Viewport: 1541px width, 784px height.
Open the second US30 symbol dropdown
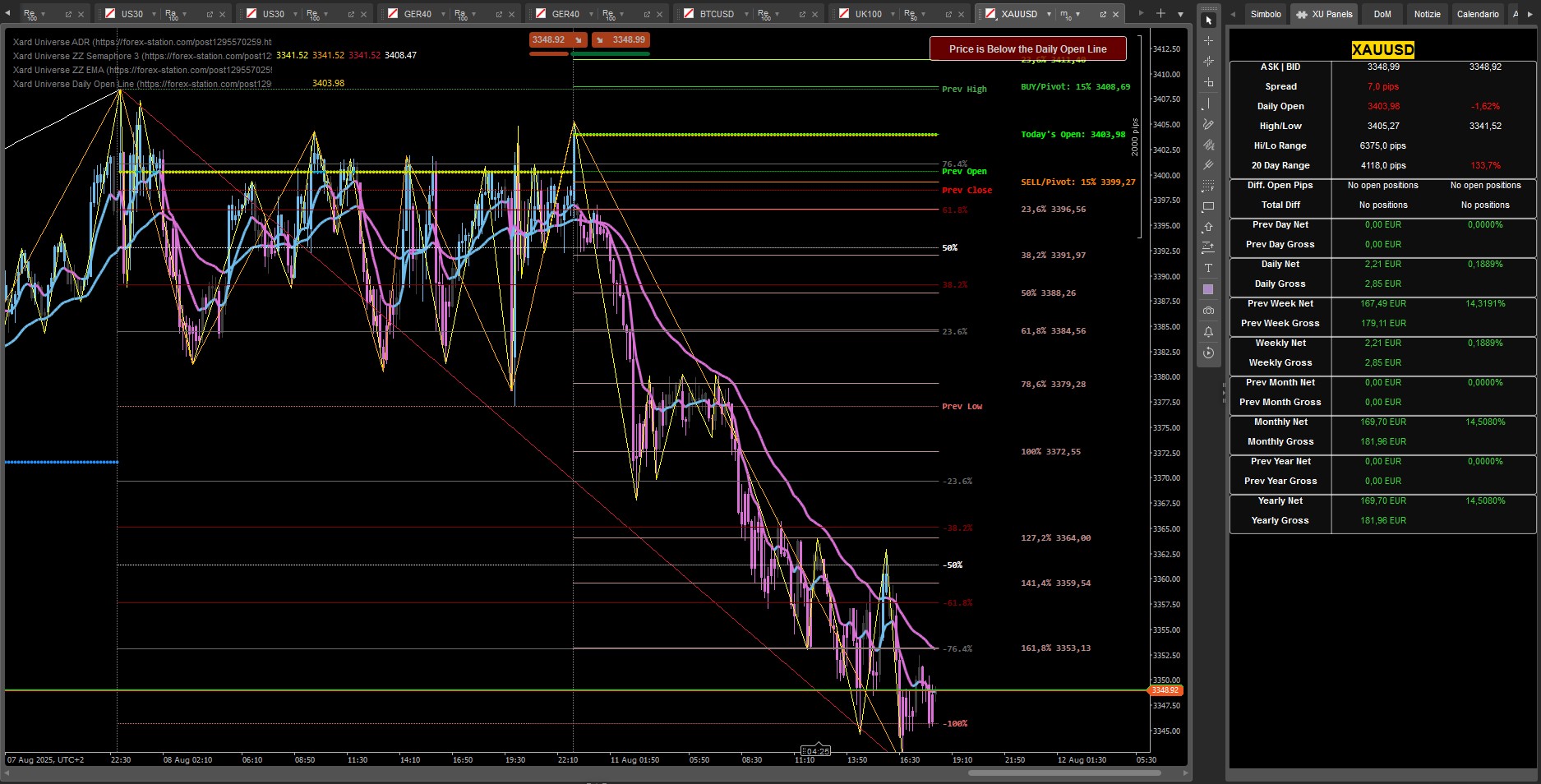point(295,14)
